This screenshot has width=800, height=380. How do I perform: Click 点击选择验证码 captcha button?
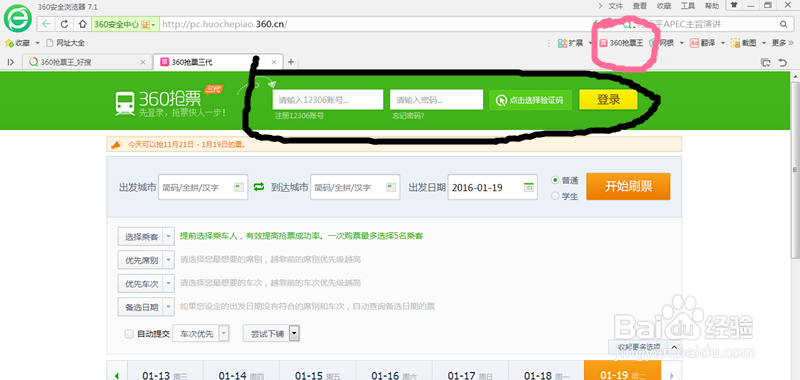coord(530,100)
